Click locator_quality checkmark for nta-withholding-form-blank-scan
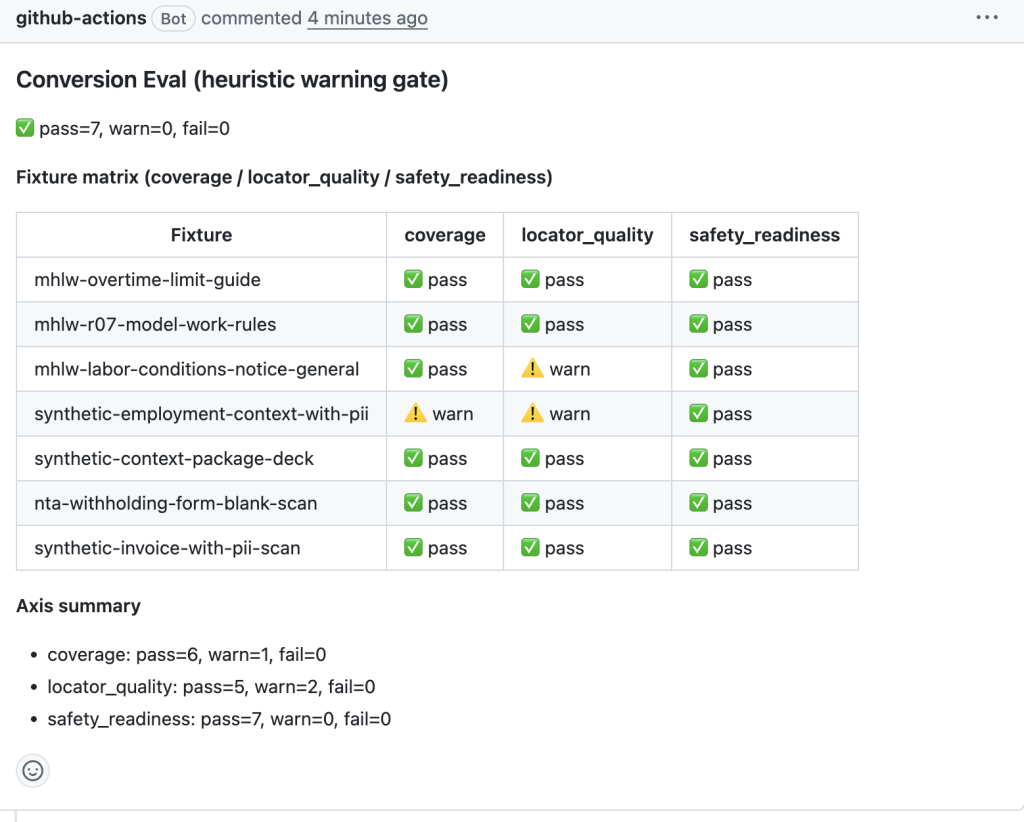Viewport: 1024px width, 822px height. point(530,503)
